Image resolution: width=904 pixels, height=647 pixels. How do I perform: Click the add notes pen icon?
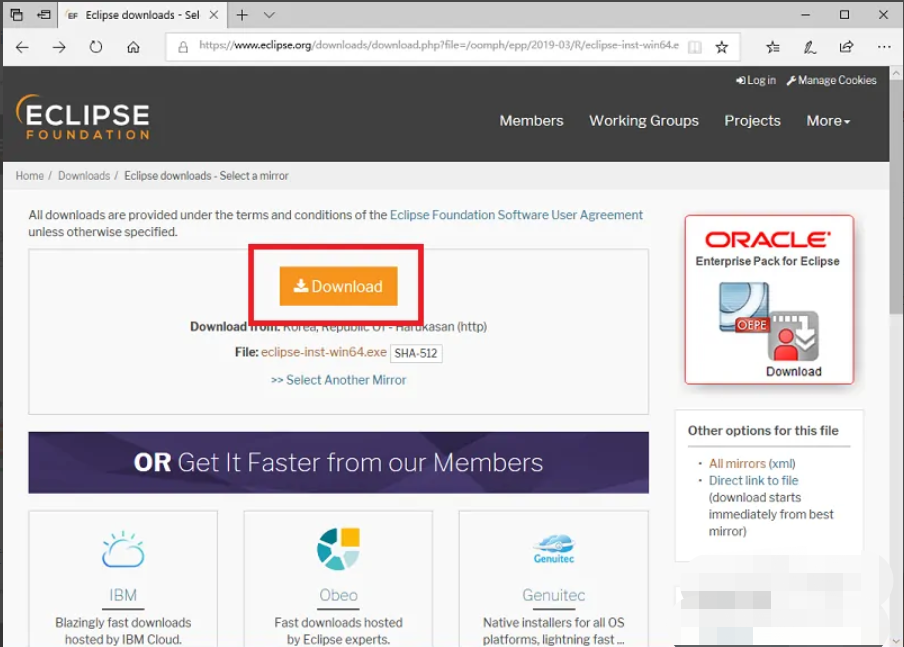[x=810, y=47]
